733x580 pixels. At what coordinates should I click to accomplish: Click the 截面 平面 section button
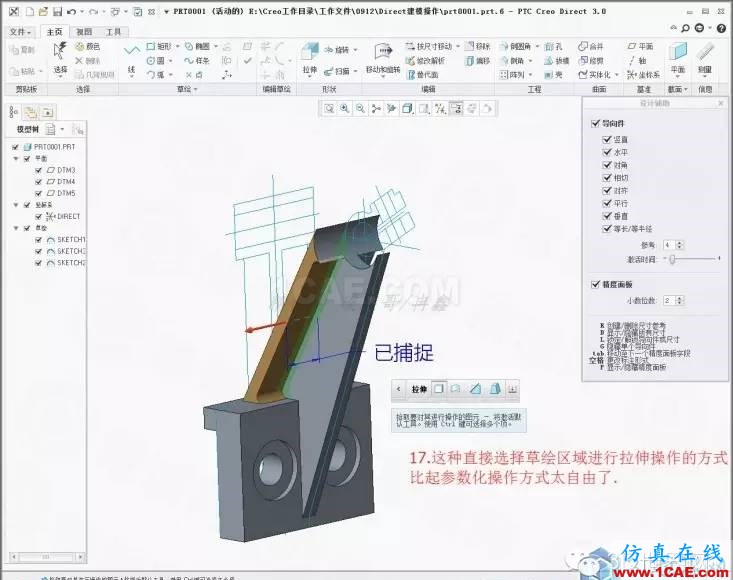677,58
